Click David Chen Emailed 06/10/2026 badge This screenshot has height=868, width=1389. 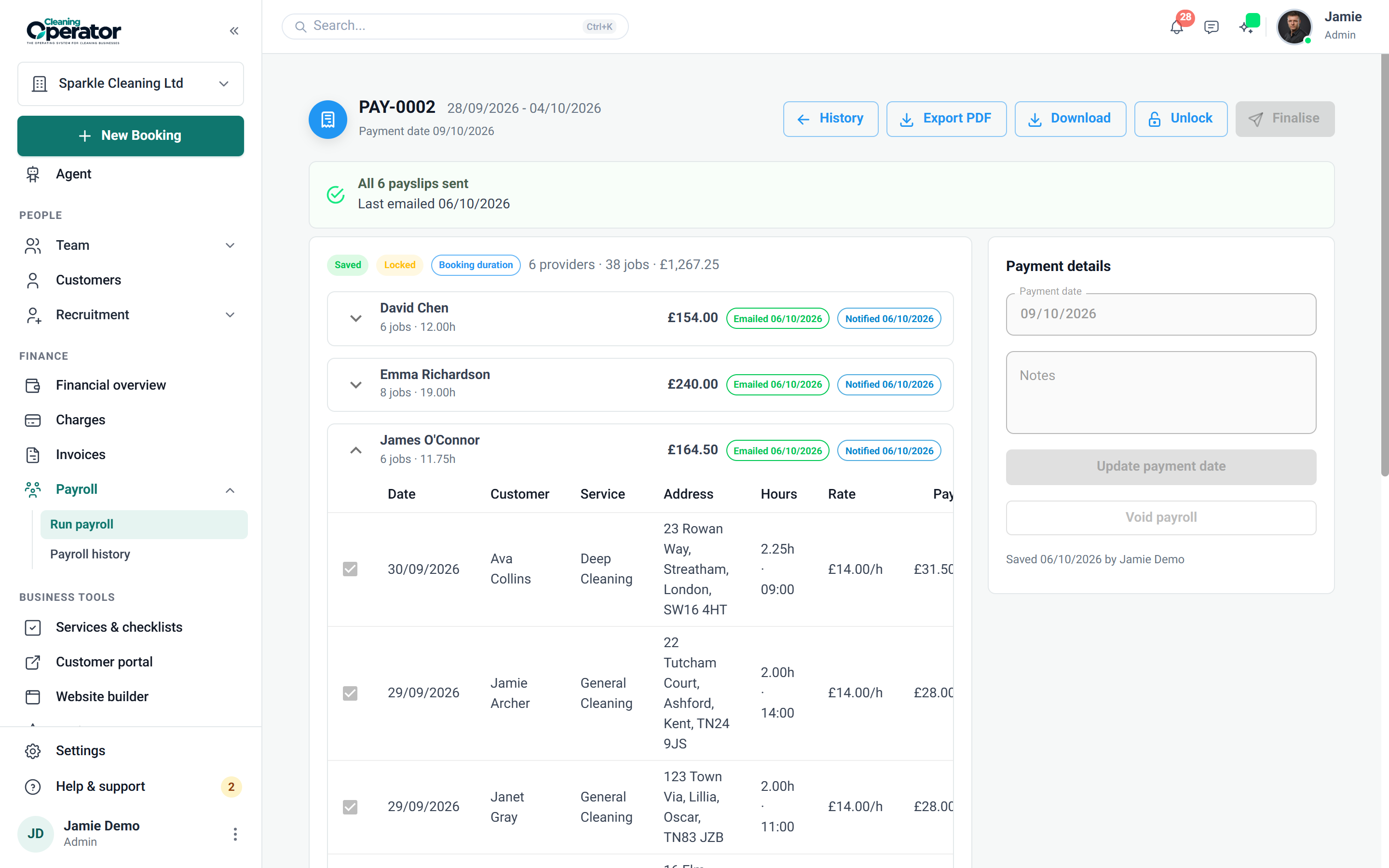tap(778, 319)
